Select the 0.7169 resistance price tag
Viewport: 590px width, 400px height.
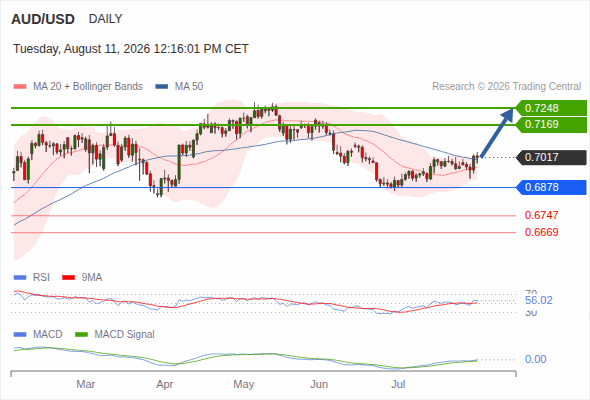(551, 125)
